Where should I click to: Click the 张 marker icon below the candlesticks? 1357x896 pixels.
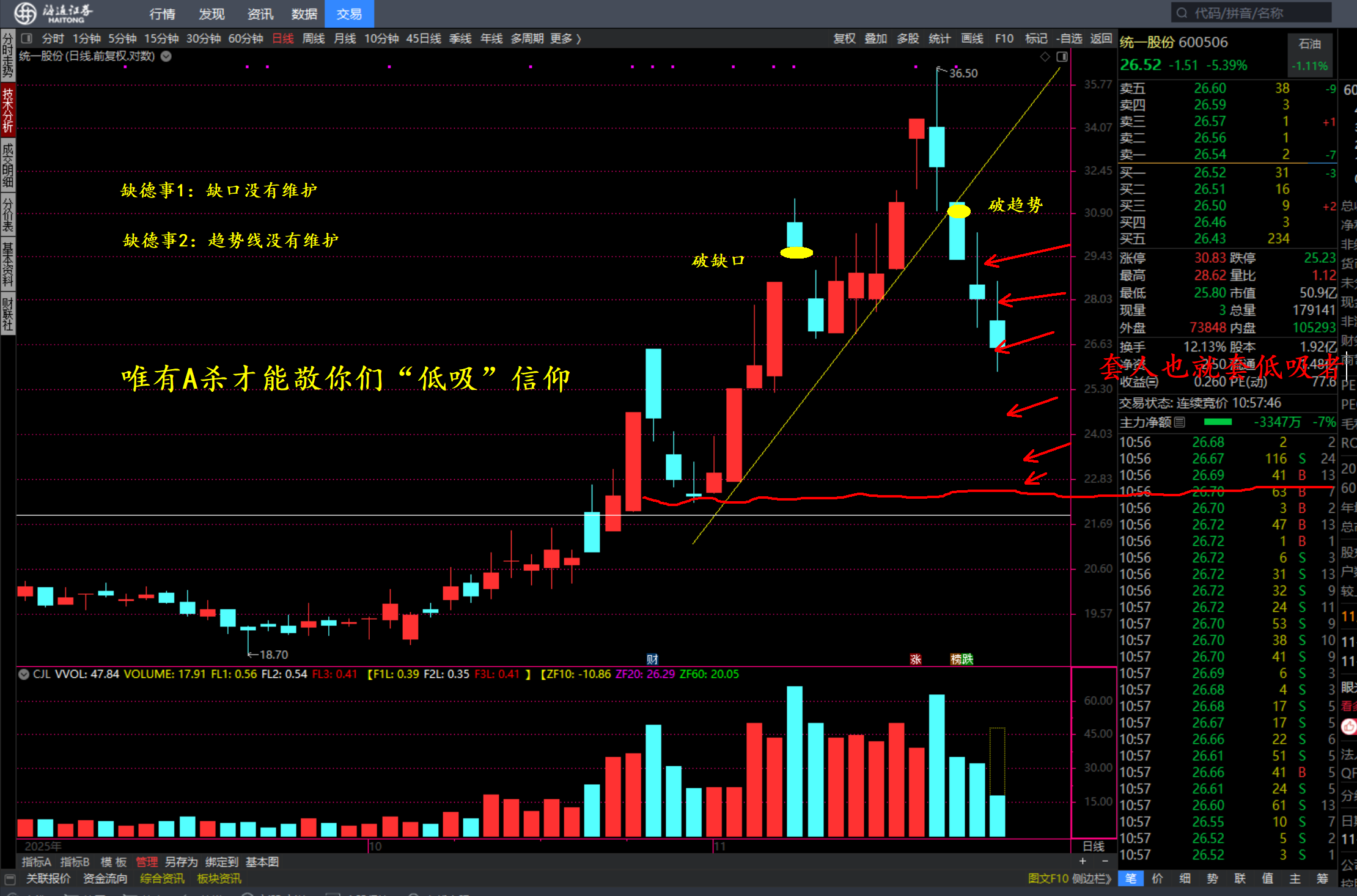click(x=915, y=659)
